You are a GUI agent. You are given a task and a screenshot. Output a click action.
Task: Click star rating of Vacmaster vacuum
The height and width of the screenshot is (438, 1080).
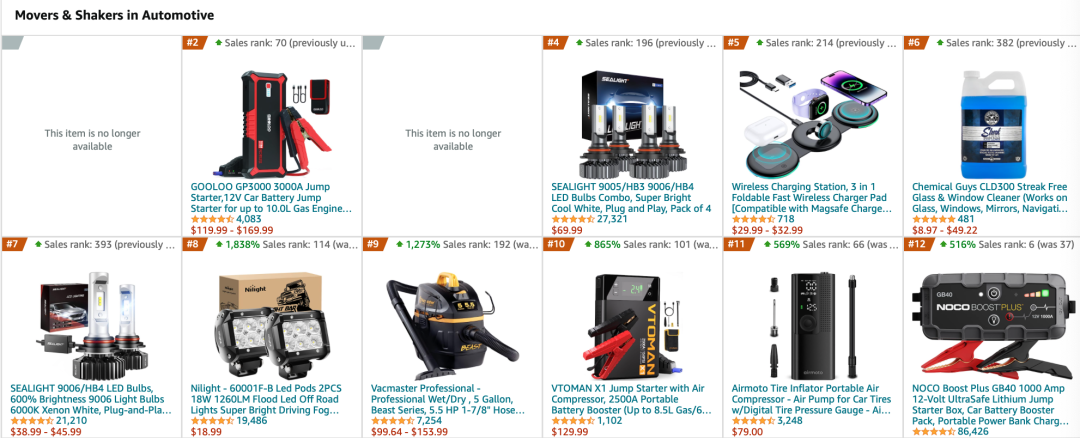tap(392, 421)
